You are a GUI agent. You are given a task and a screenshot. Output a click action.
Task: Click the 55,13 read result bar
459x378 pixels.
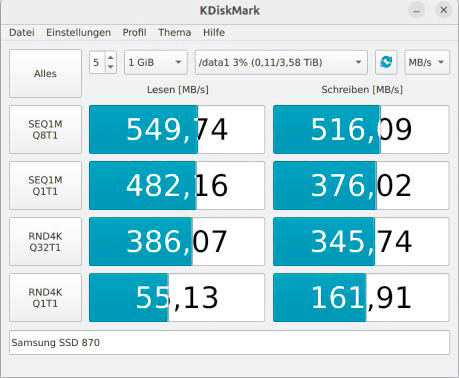tap(177, 298)
